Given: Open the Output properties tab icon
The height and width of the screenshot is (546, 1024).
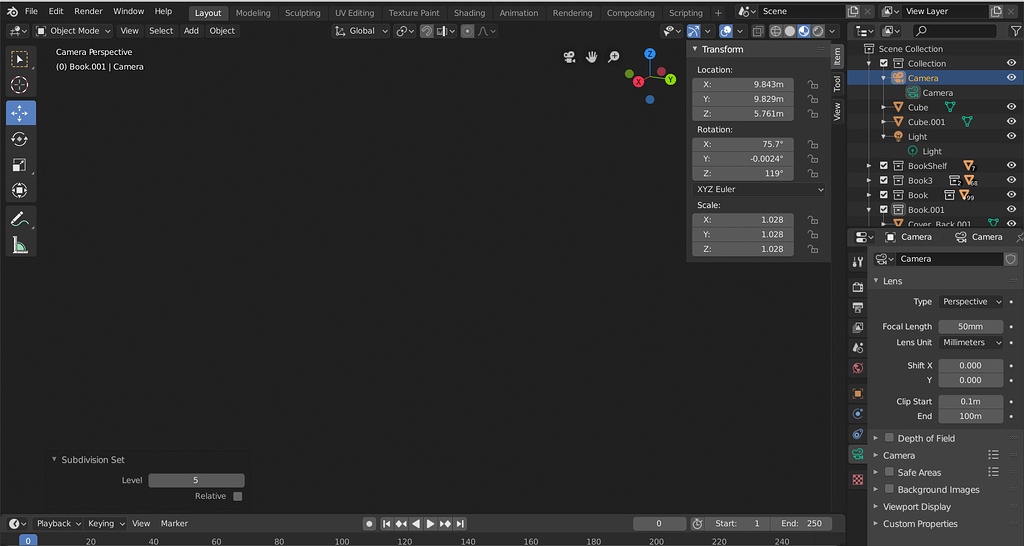Looking at the screenshot, I should (857, 307).
